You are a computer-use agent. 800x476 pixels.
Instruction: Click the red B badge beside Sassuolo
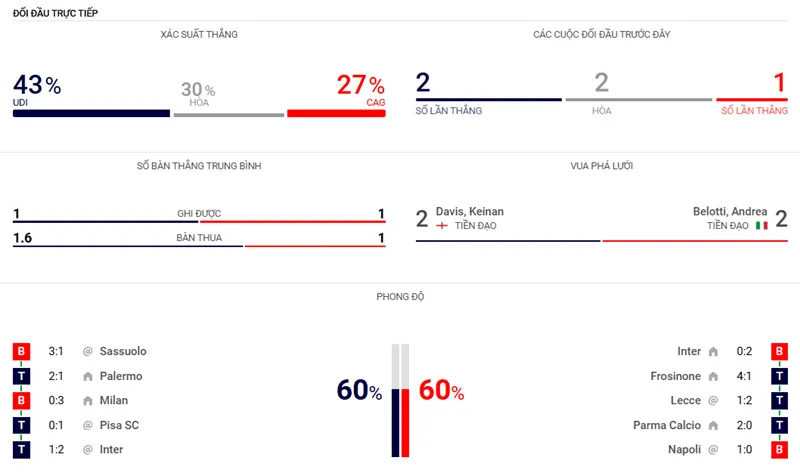point(21,351)
